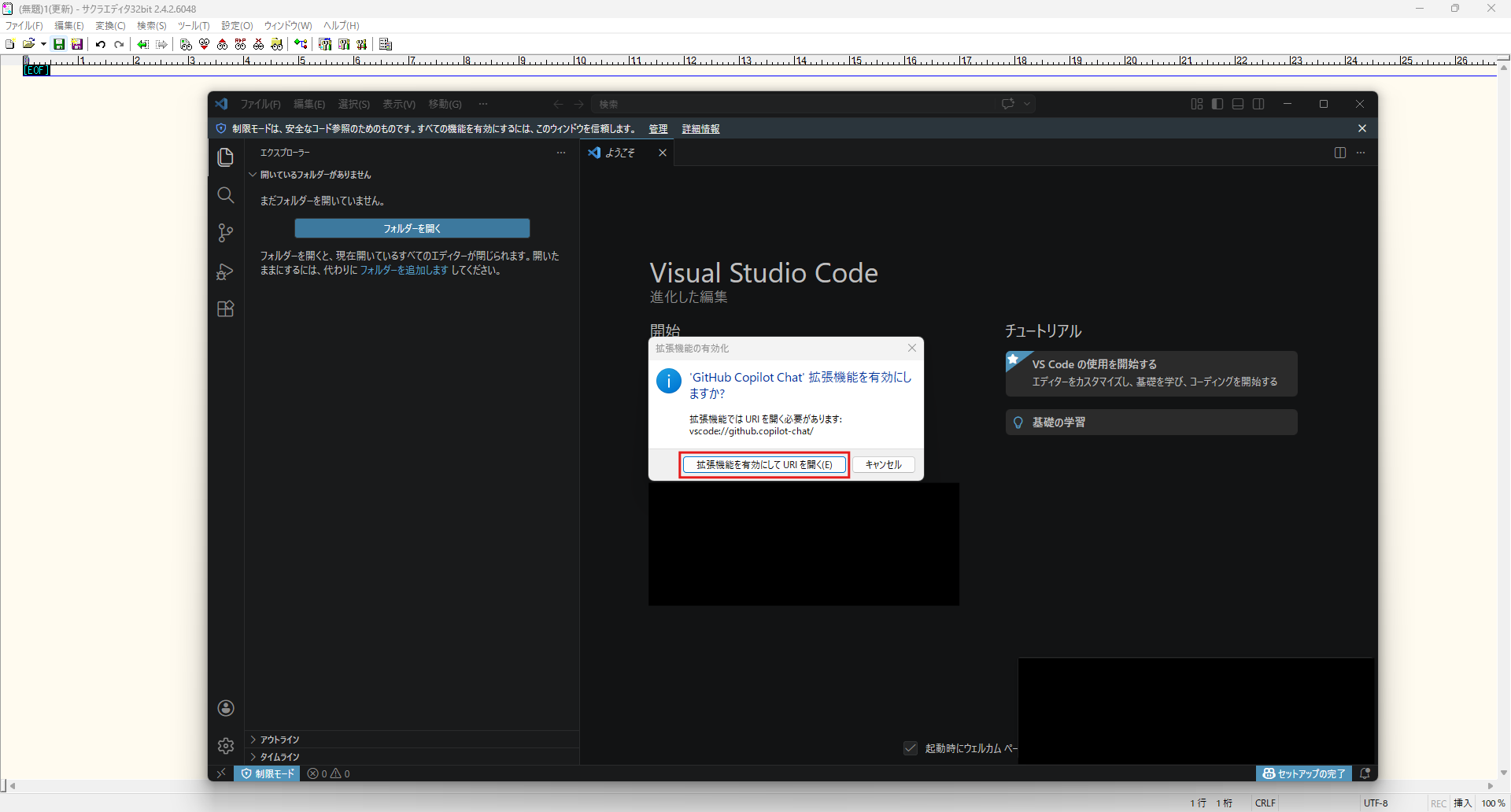
Task: Toggle the show welcome page on startup checkbox
Action: tap(911, 748)
